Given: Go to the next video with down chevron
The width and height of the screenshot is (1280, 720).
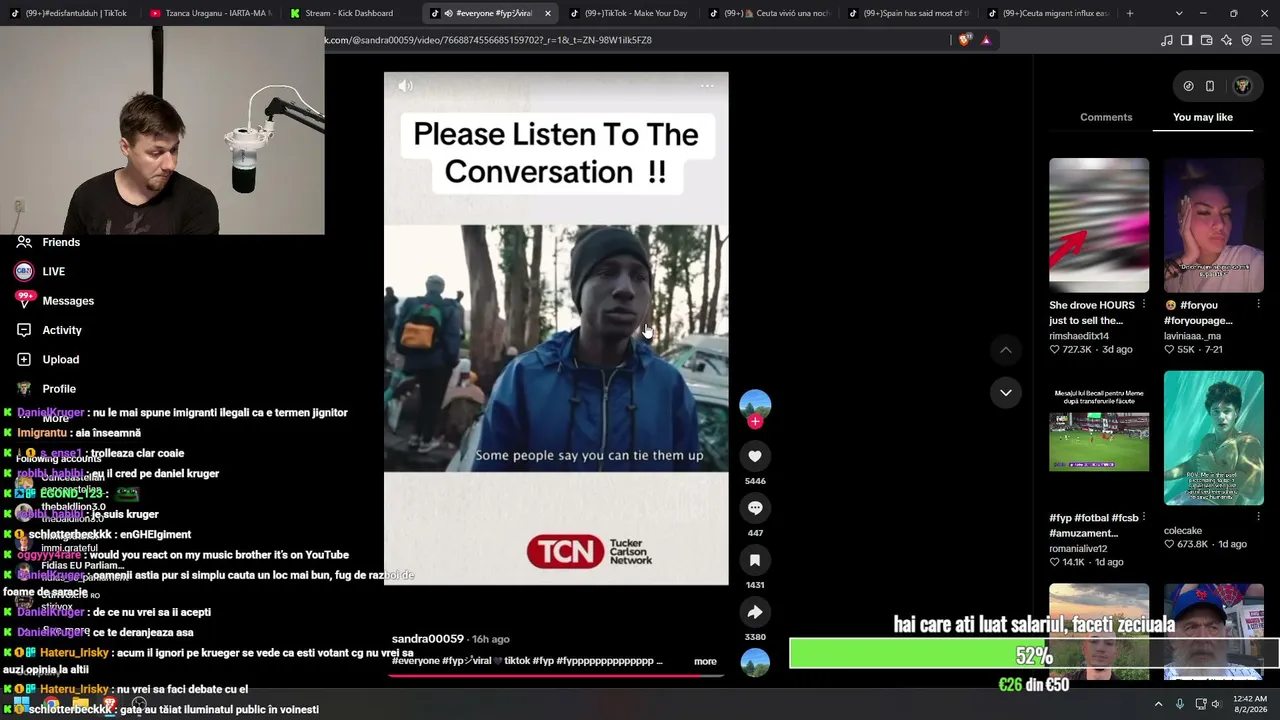Looking at the screenshot, I should coord(1006,392).
